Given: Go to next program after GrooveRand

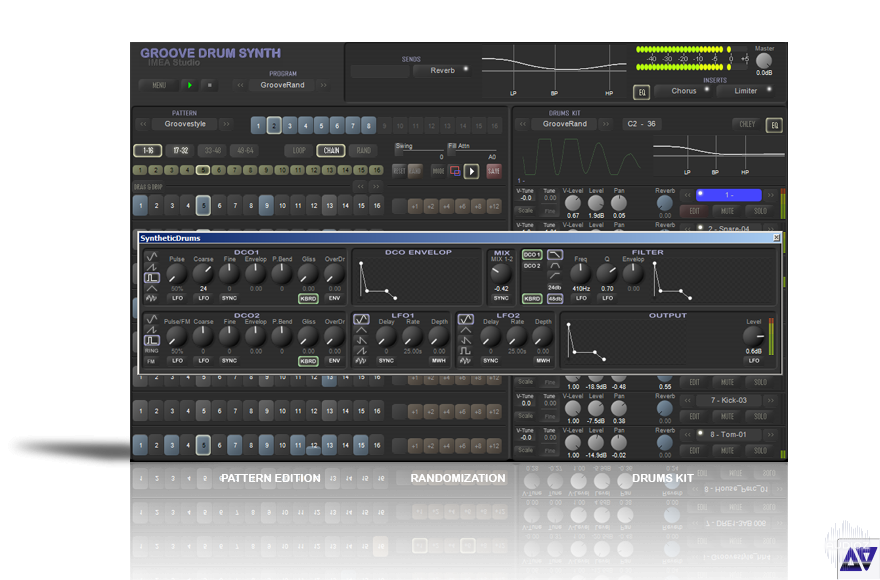Looking at the screenshot, I should click(x=324, y=86).
